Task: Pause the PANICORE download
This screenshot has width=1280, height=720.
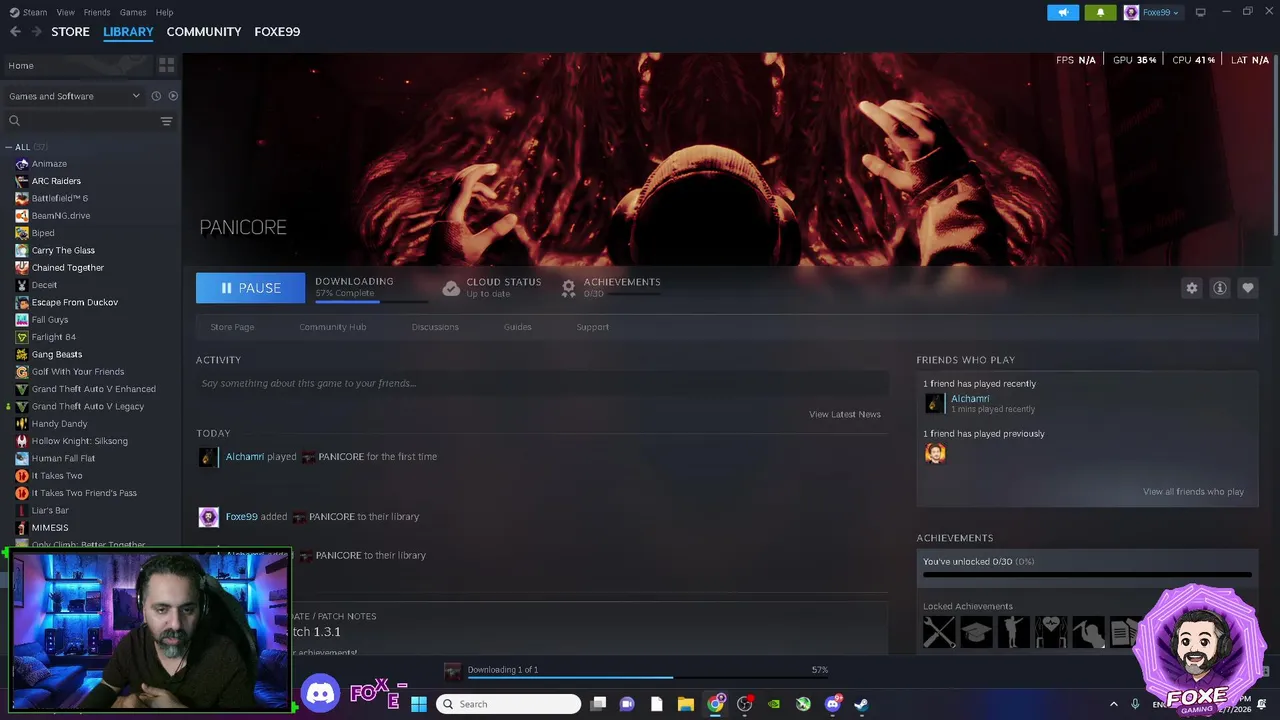Action: (250, 288)
